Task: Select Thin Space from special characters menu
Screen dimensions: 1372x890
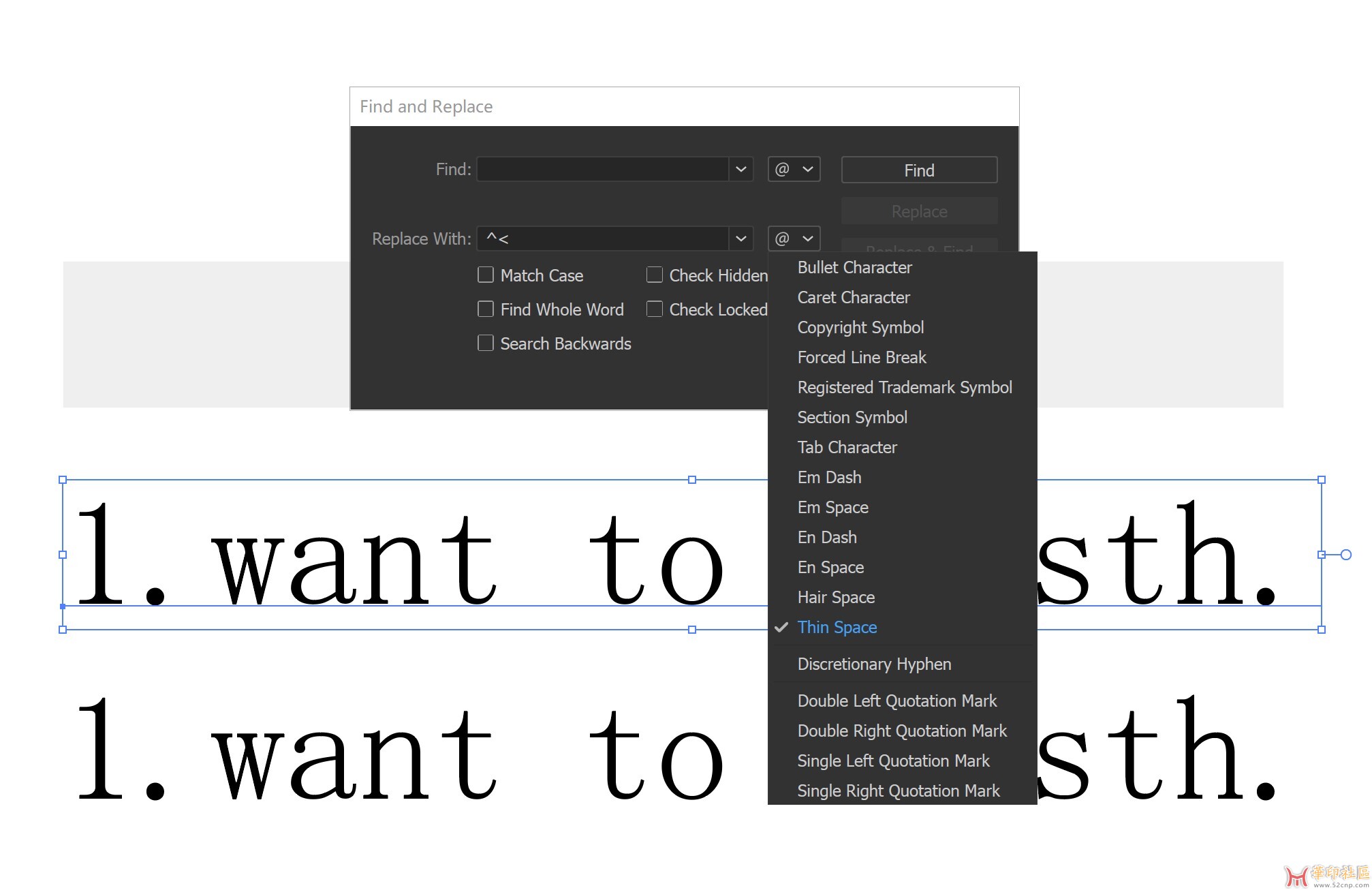Action: coord(838,627)
